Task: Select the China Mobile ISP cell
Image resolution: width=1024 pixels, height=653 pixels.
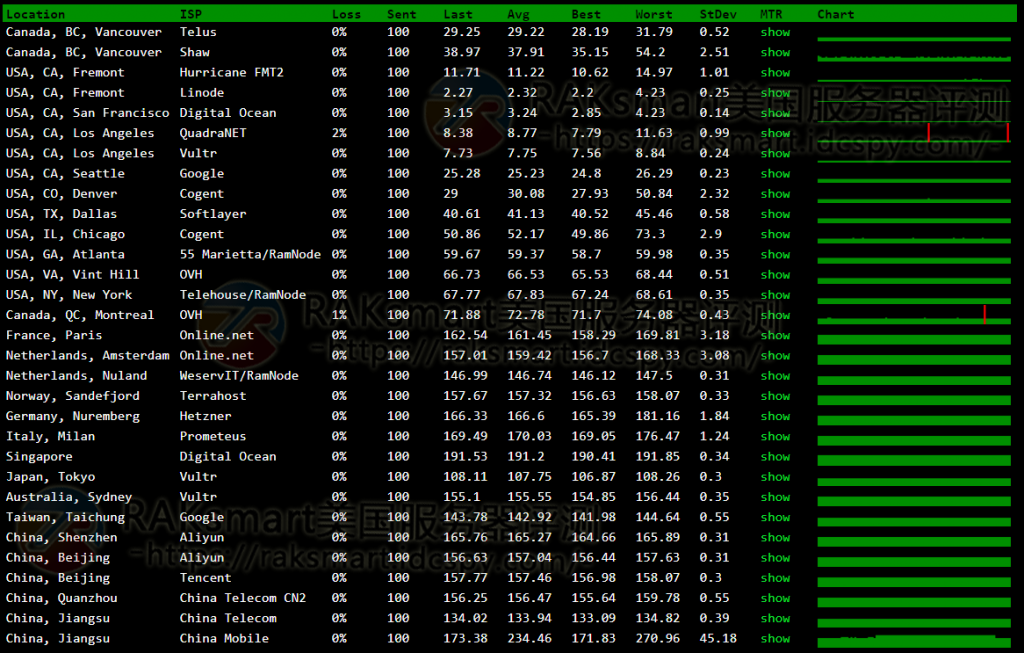Action: pyautogui.click(x=224, y=639)
